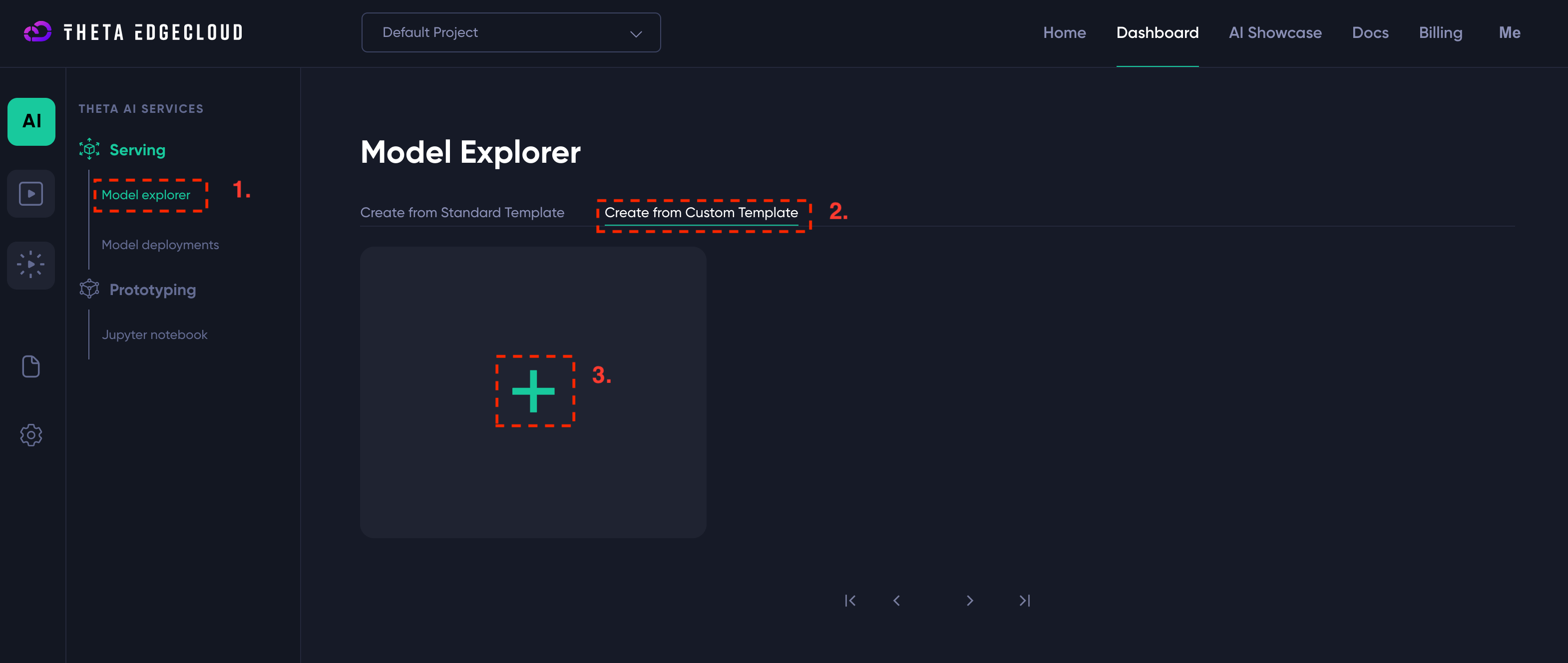Click the Prototyping cube icon

(x=89, y=289)
